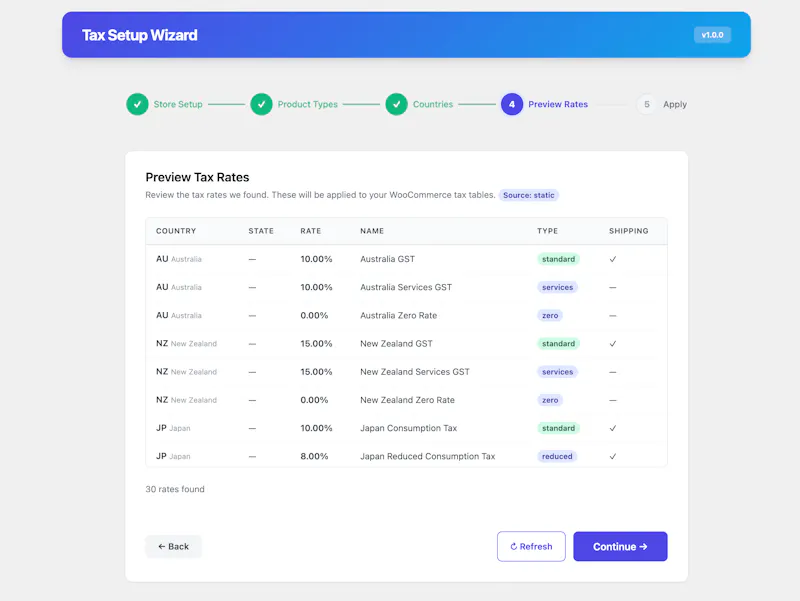Click the New Zealand Services GST name cell
The image size is (800, 601).
point(415,372)
